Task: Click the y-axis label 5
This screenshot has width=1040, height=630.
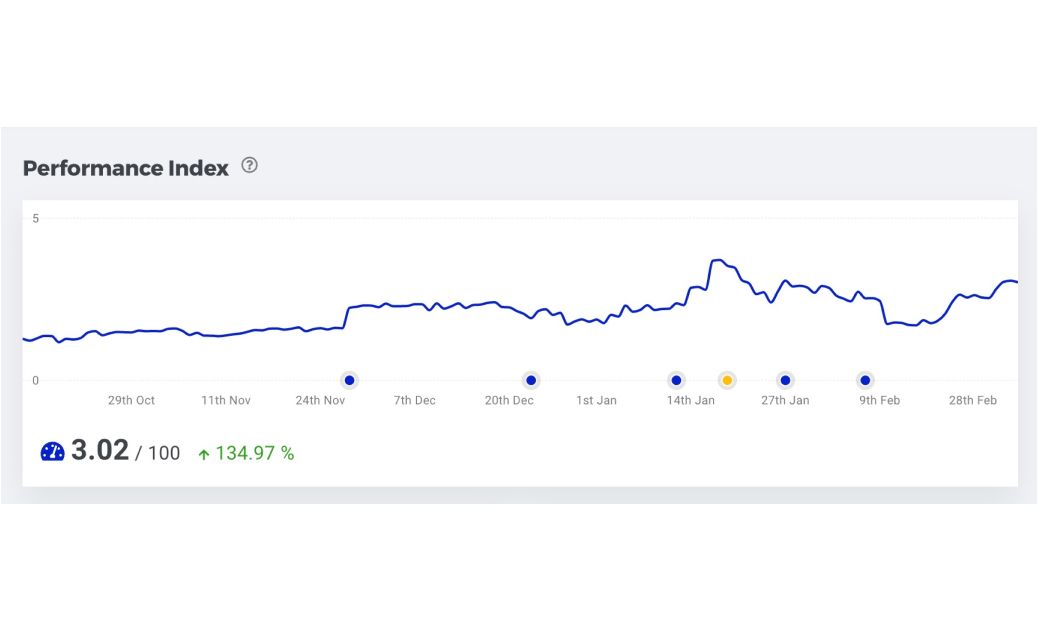Action: [x=35, y=218]
